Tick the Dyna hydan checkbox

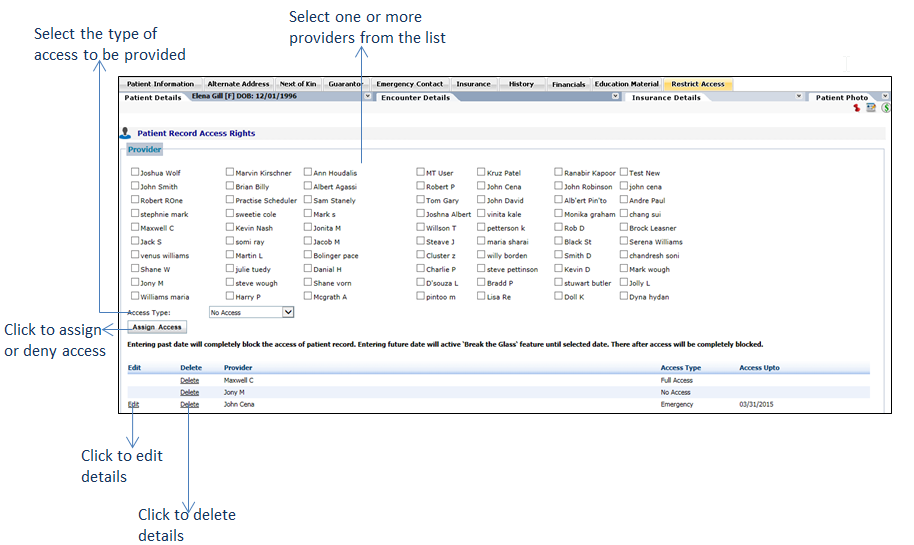[x=624, y=296]
